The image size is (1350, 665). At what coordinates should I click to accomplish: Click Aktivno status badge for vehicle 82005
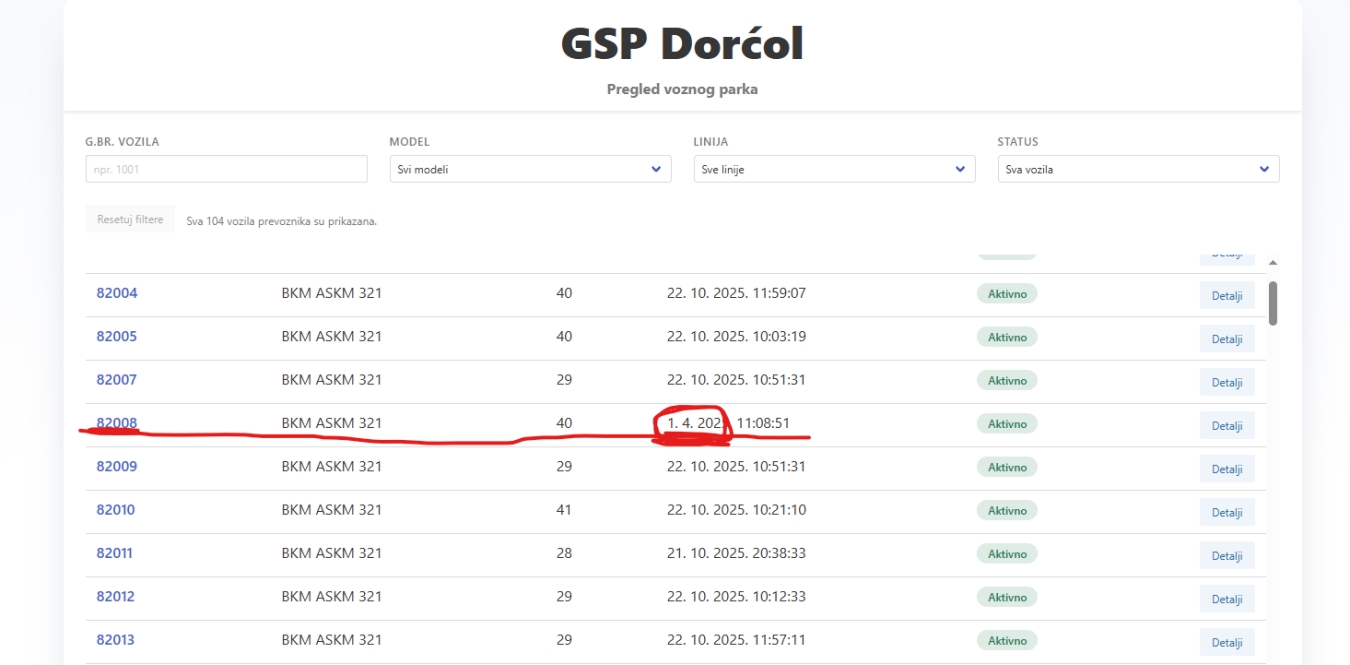[1007, 337]
